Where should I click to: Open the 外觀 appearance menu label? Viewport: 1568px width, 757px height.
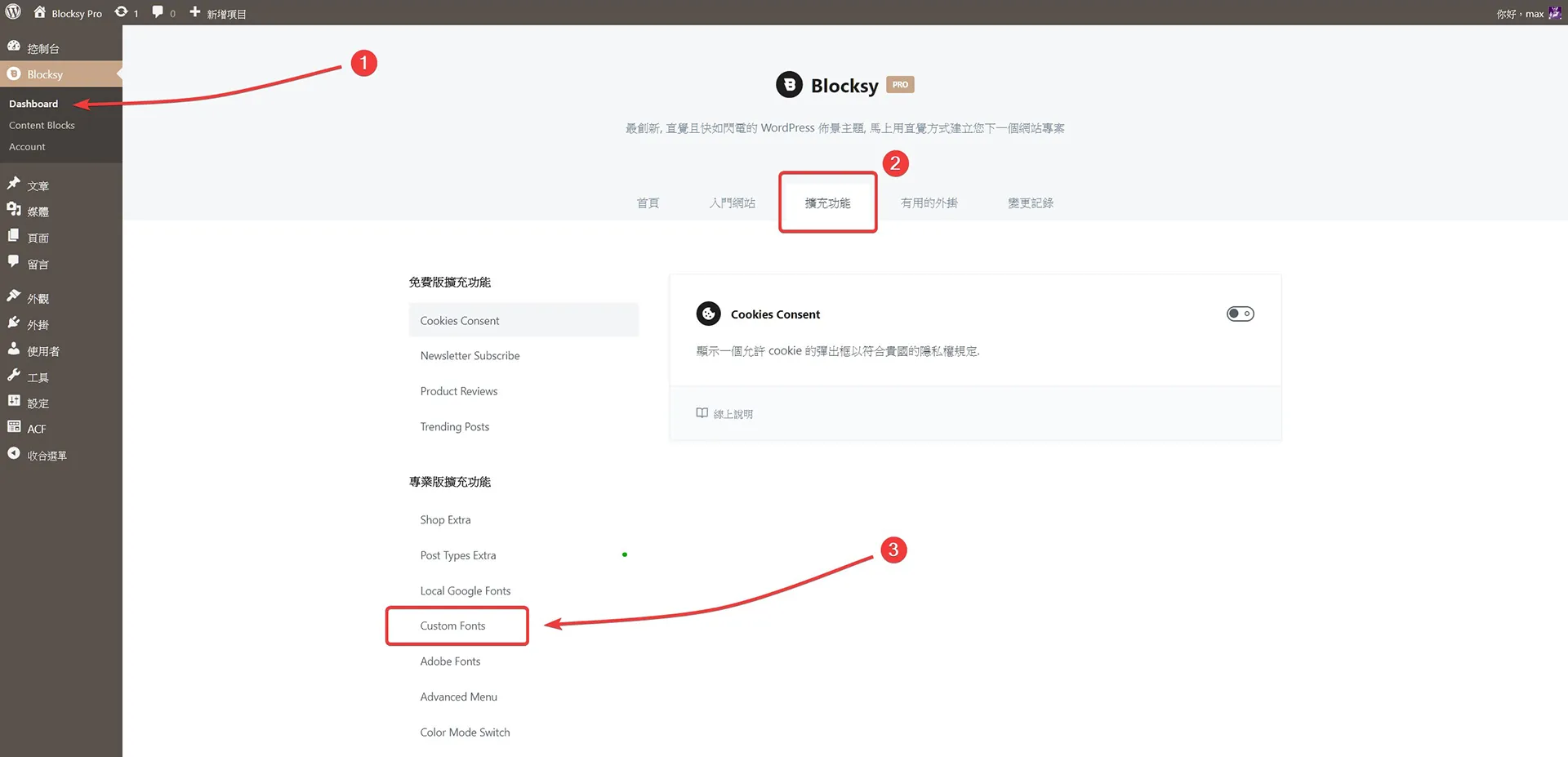click(x=38, y=299)
